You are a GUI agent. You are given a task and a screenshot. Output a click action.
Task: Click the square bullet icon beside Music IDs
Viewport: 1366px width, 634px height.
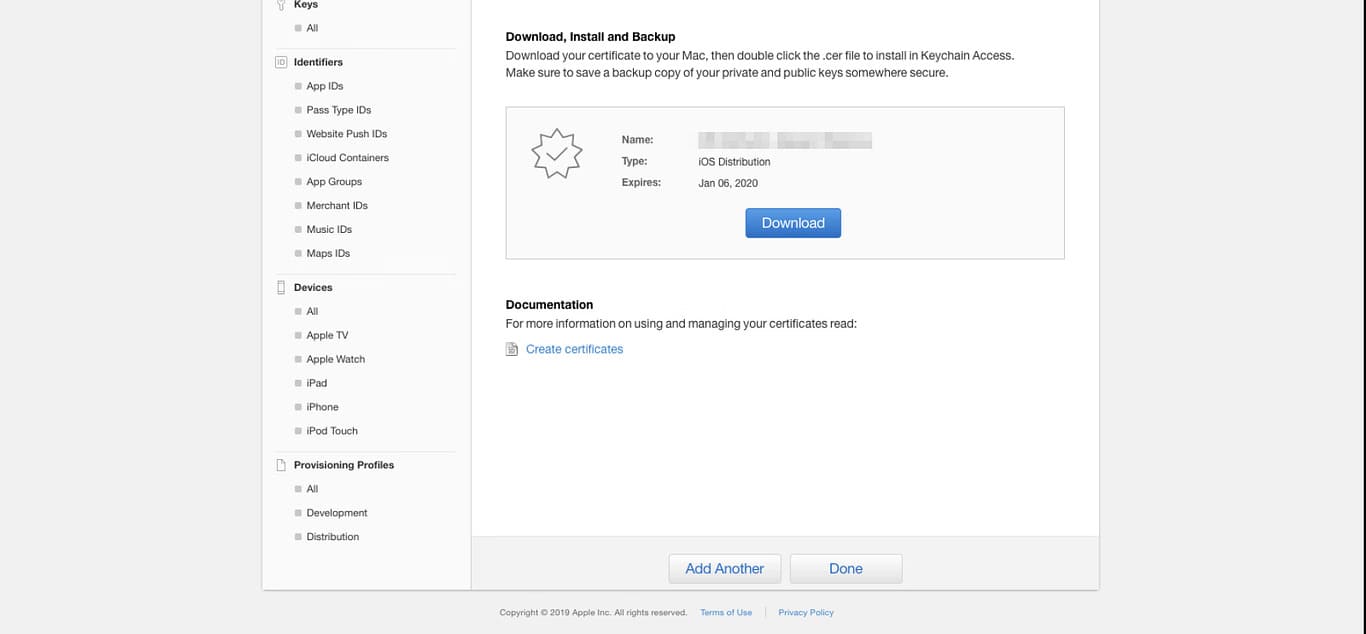(x=298, y=229)
